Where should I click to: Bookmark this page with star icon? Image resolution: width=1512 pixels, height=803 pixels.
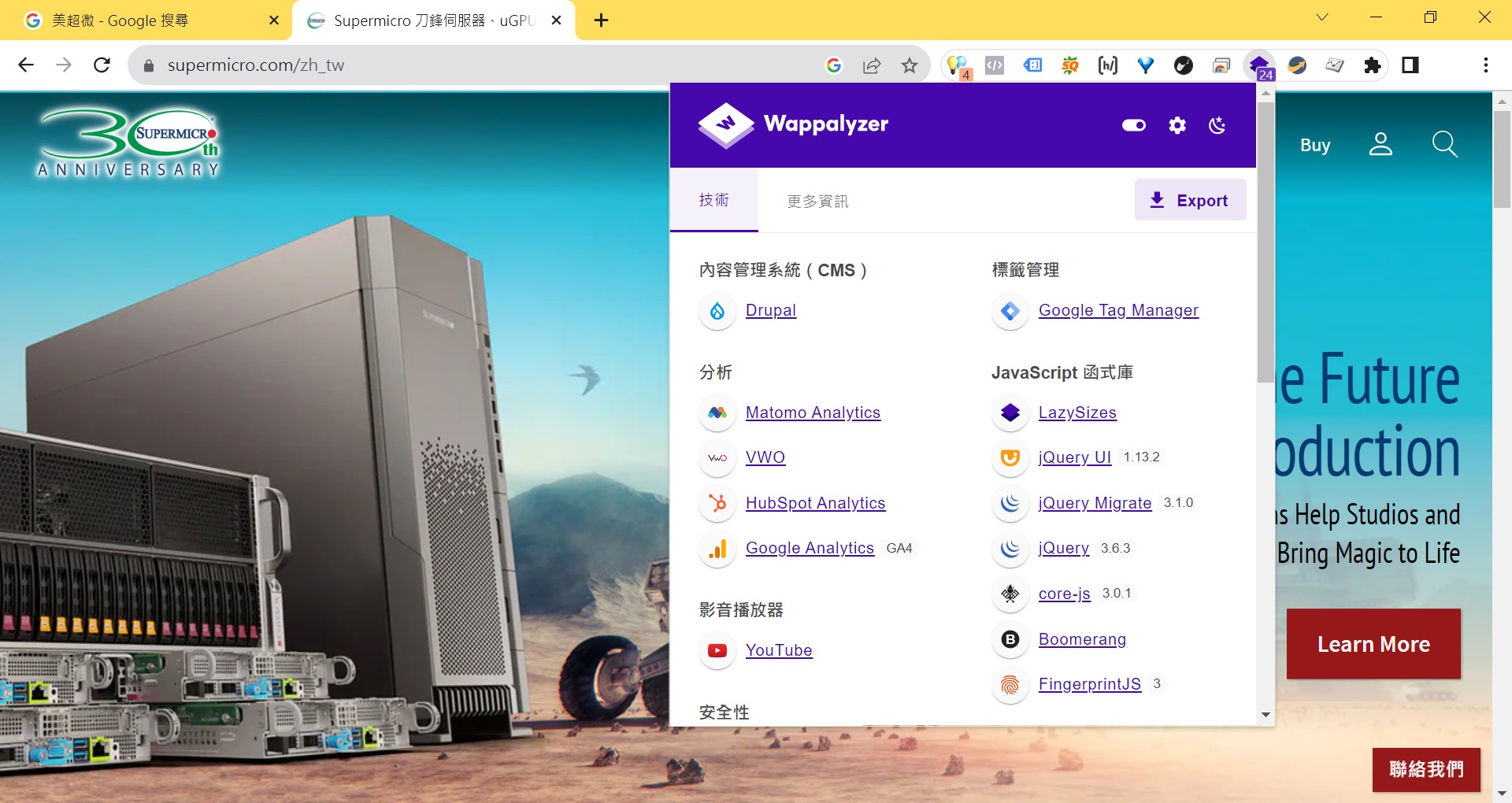tap(910, 65)
